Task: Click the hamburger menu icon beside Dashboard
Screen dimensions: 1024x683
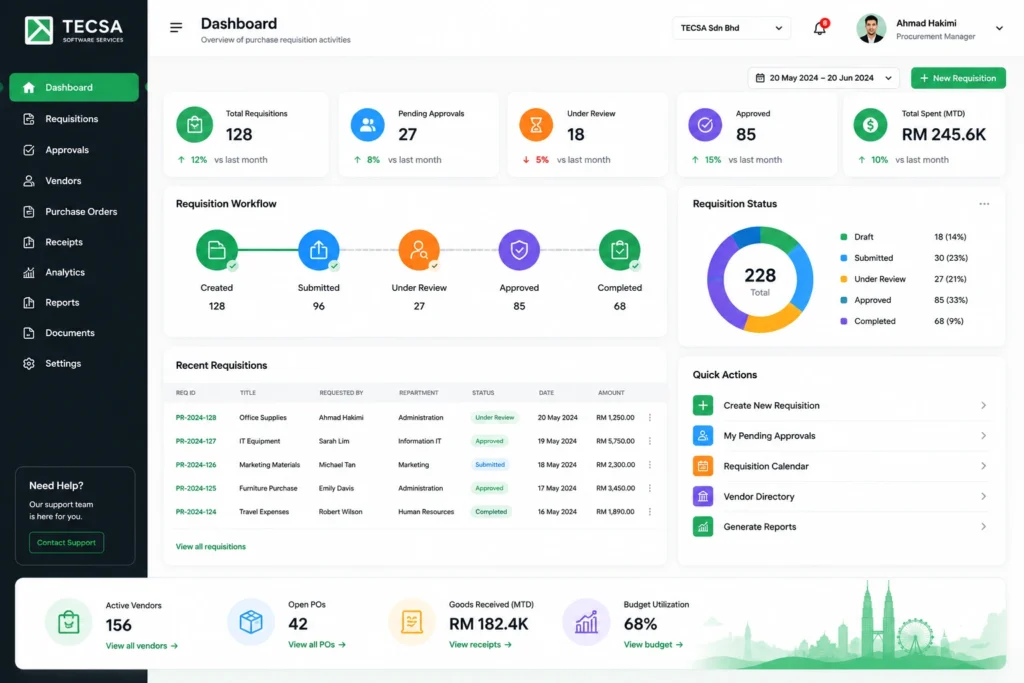Action: click(176, 27)
